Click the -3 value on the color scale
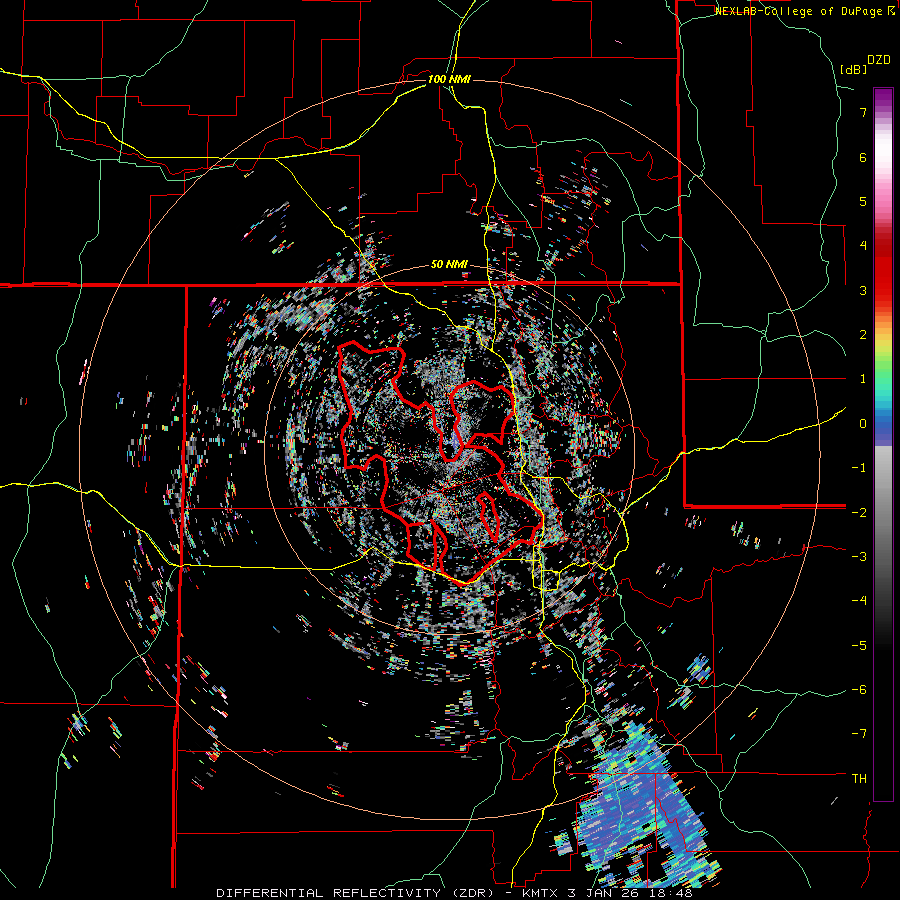Screen dimensions: 900x900 pos(859,557)
